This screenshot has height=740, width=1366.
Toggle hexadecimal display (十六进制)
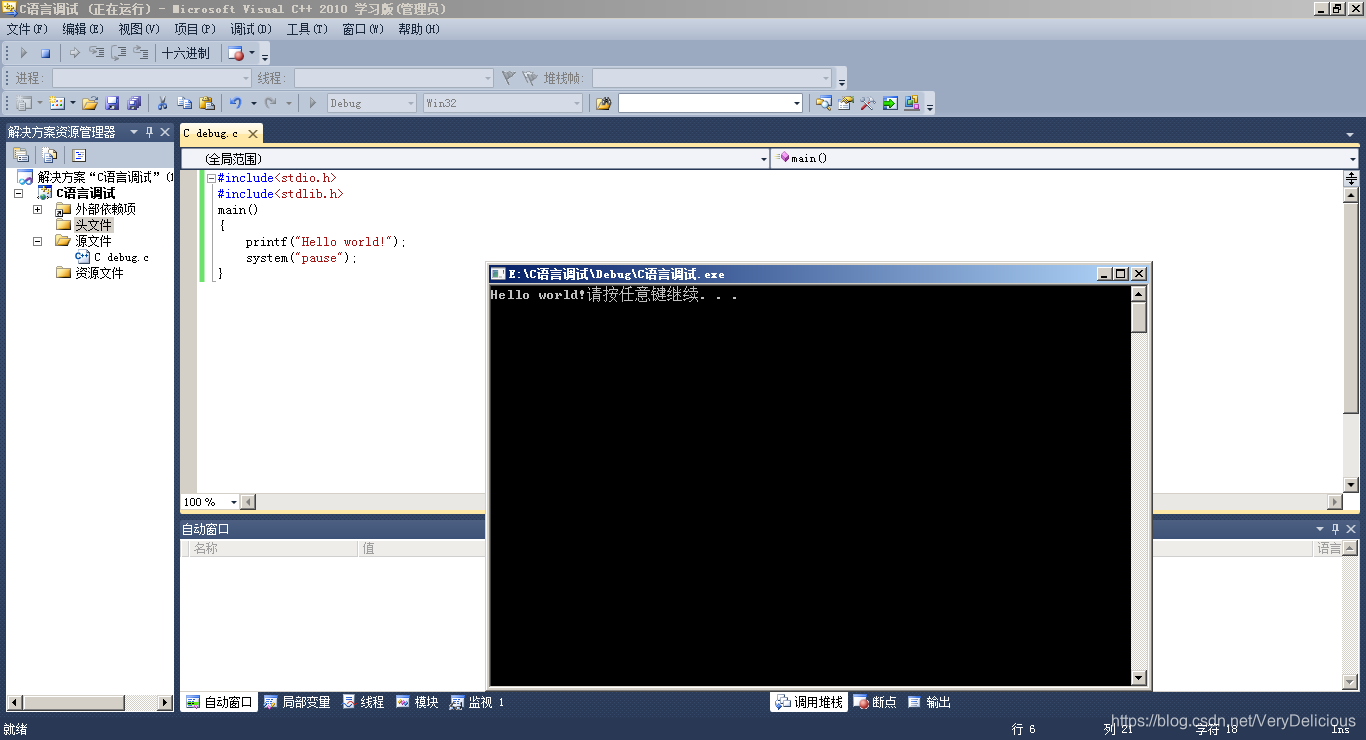[x=186, y=53]
